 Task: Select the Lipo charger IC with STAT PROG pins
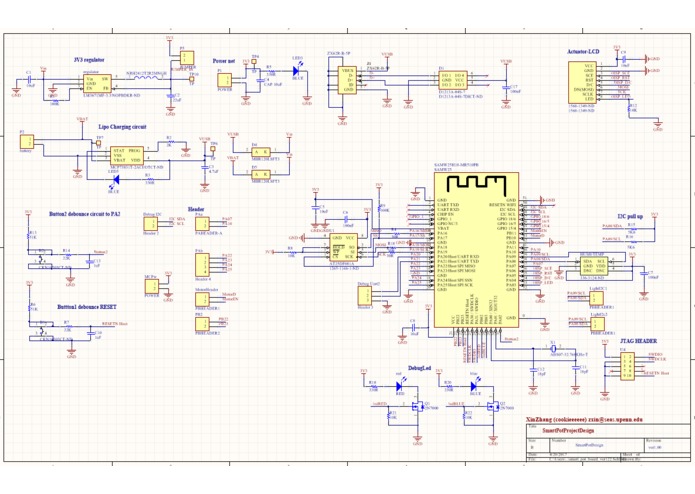127,155
